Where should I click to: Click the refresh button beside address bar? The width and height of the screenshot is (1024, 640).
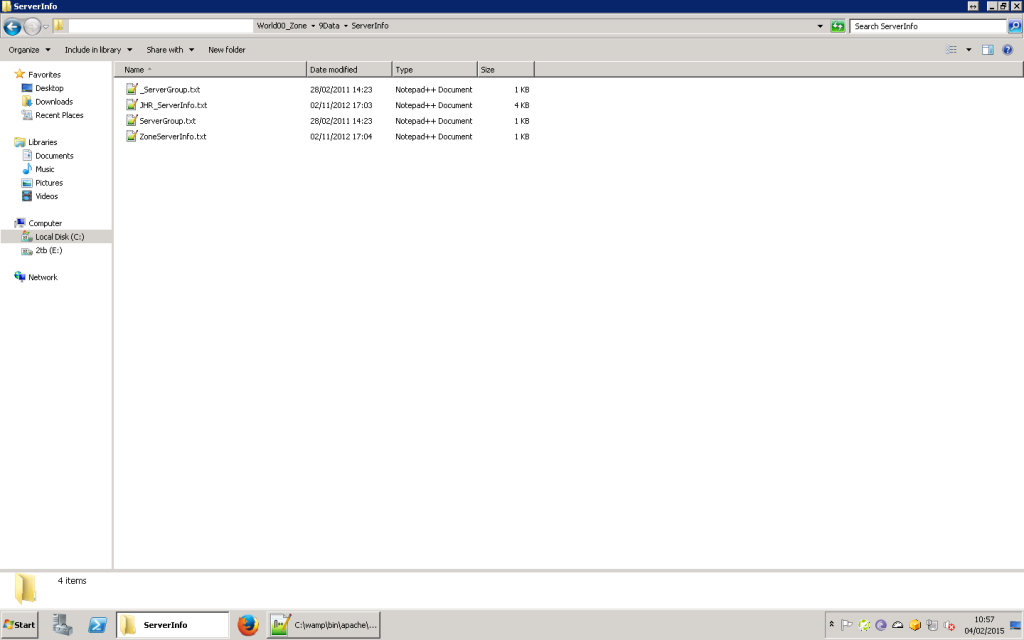tap(838, 26)
